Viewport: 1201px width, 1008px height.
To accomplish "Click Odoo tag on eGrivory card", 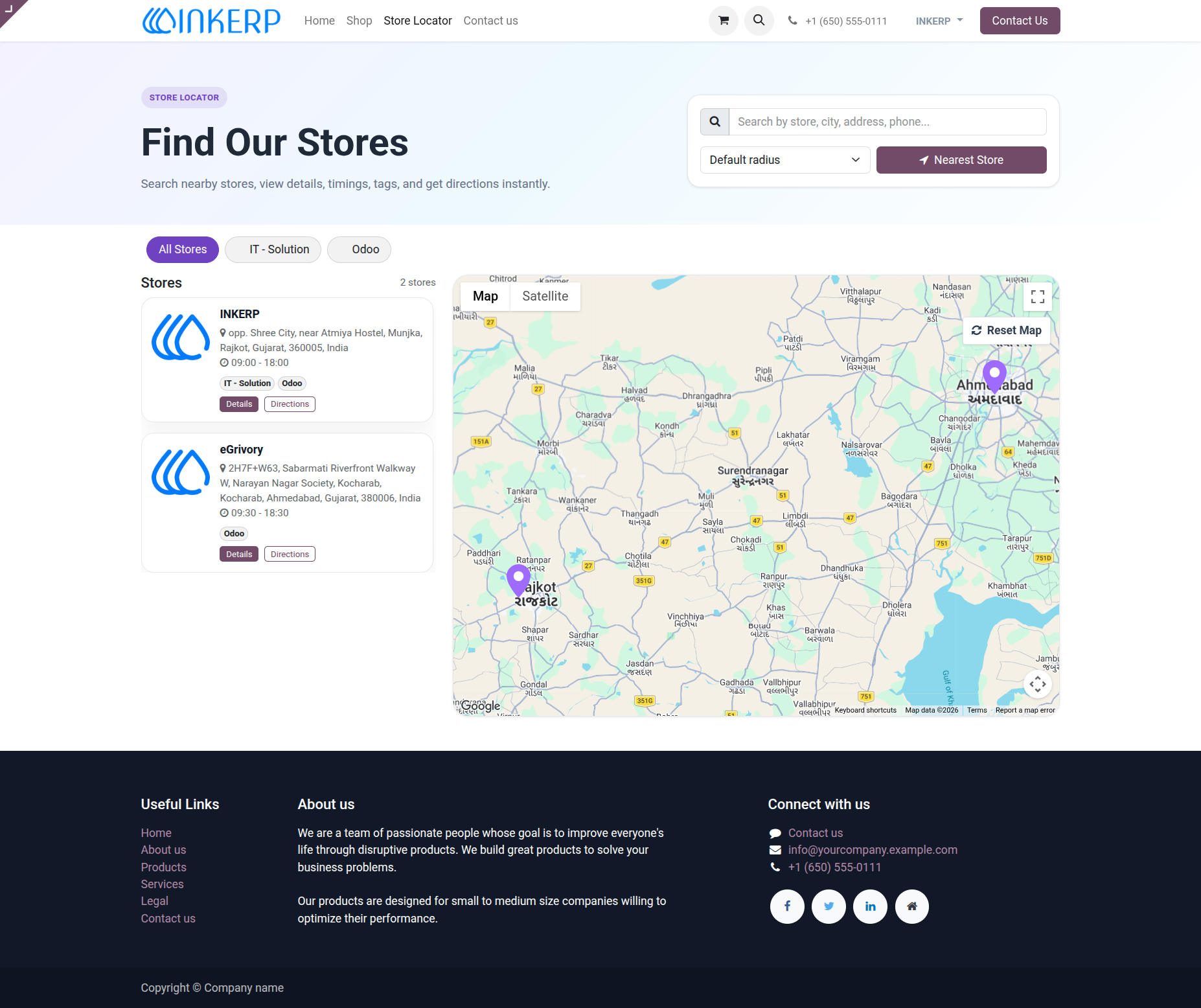I will [x=234, y=534].
